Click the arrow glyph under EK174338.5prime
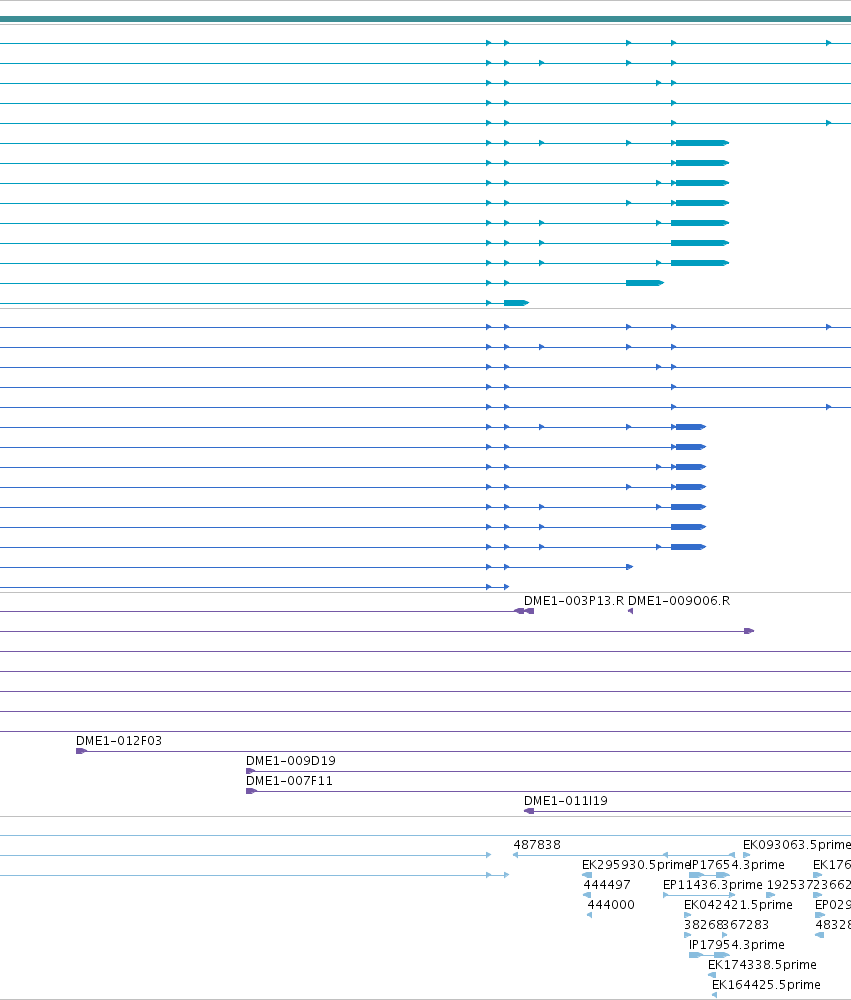The height and width of the screenshot is (1000, 851). [712, 974]
